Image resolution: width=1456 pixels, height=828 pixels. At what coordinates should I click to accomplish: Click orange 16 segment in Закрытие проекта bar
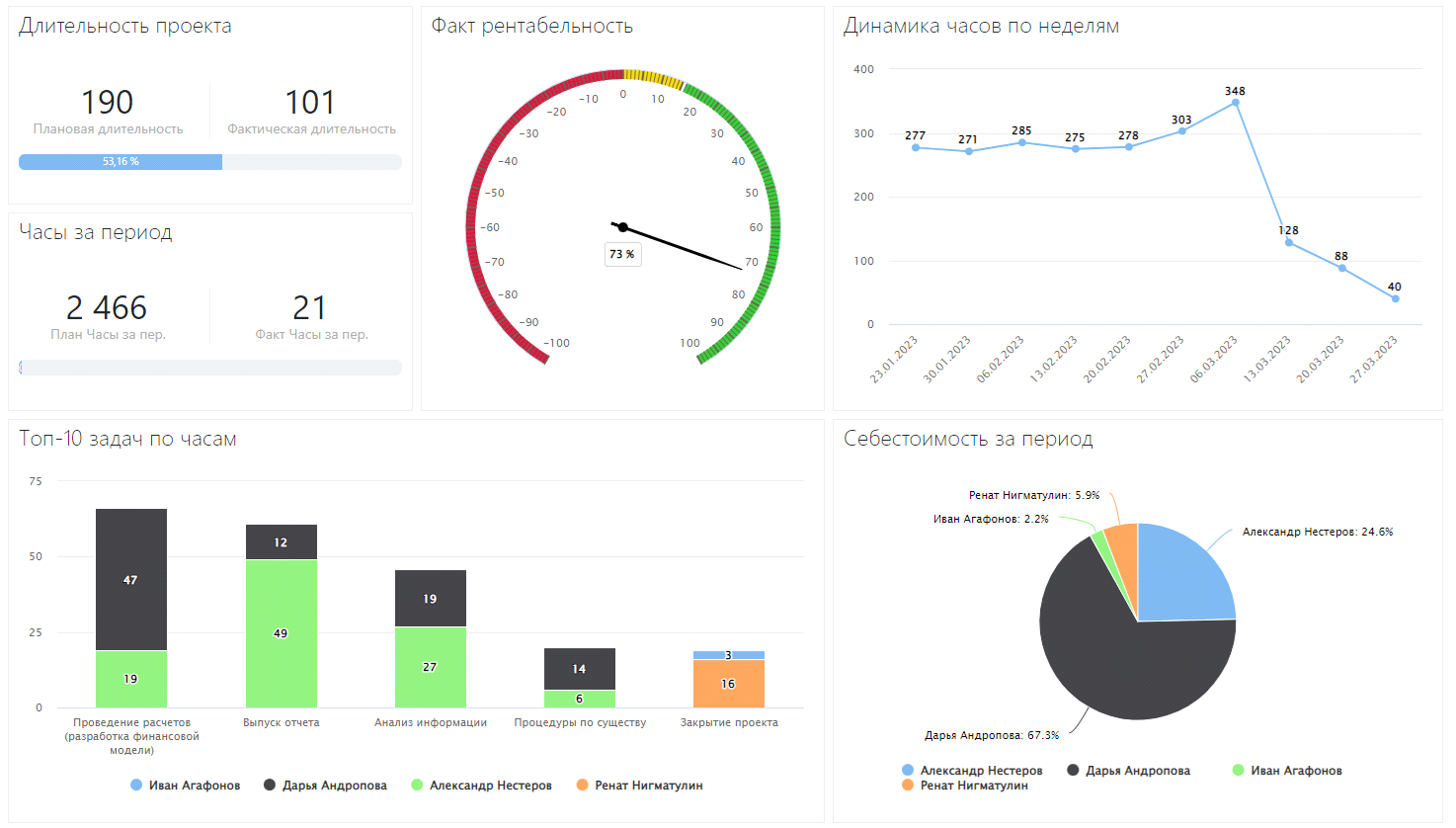click(x=728, y=684)
